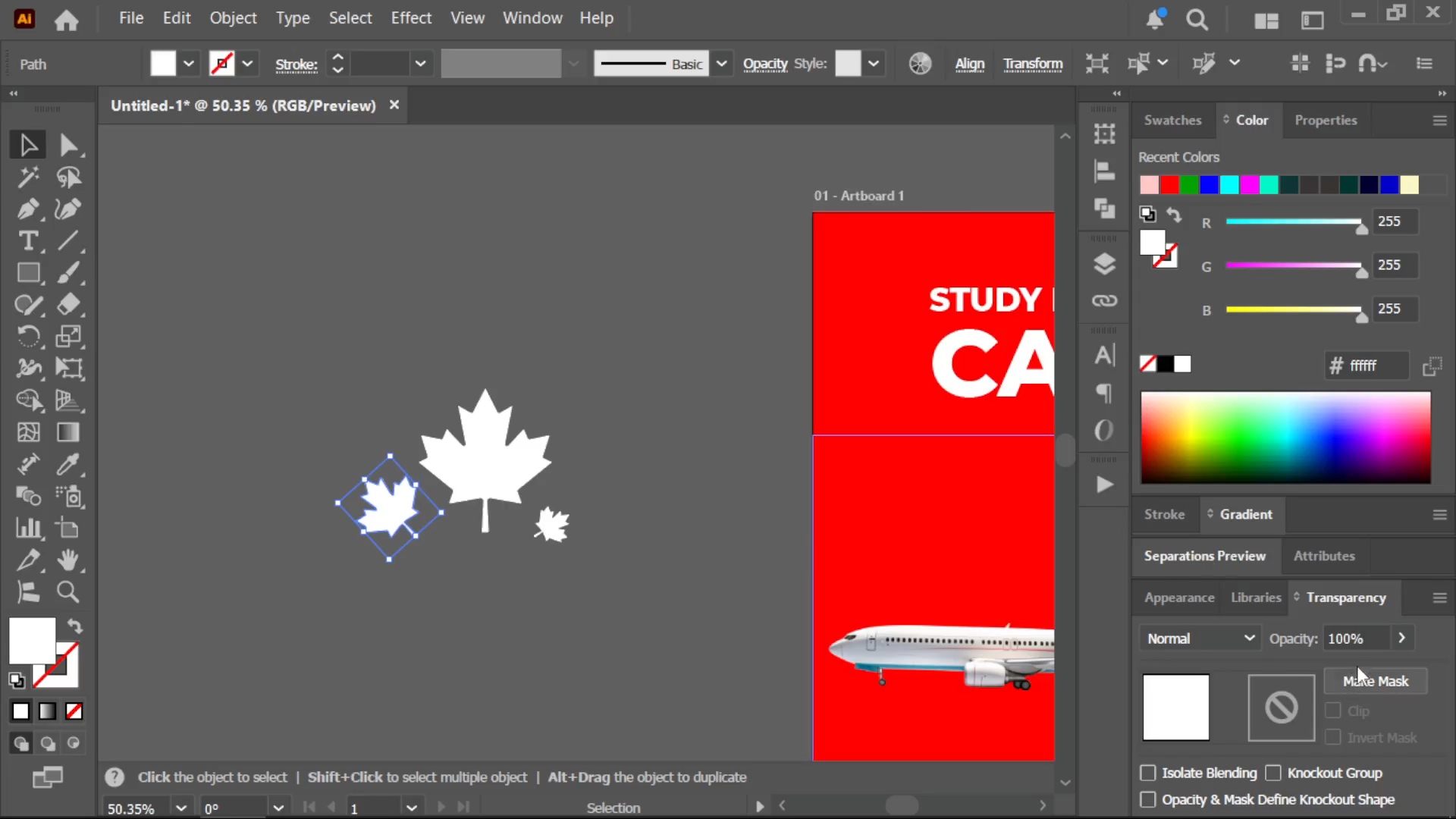The height and width of the screenshot is (819, 1456).
Task: Open the Transform panel link
Action: [x=1033, y=64]
